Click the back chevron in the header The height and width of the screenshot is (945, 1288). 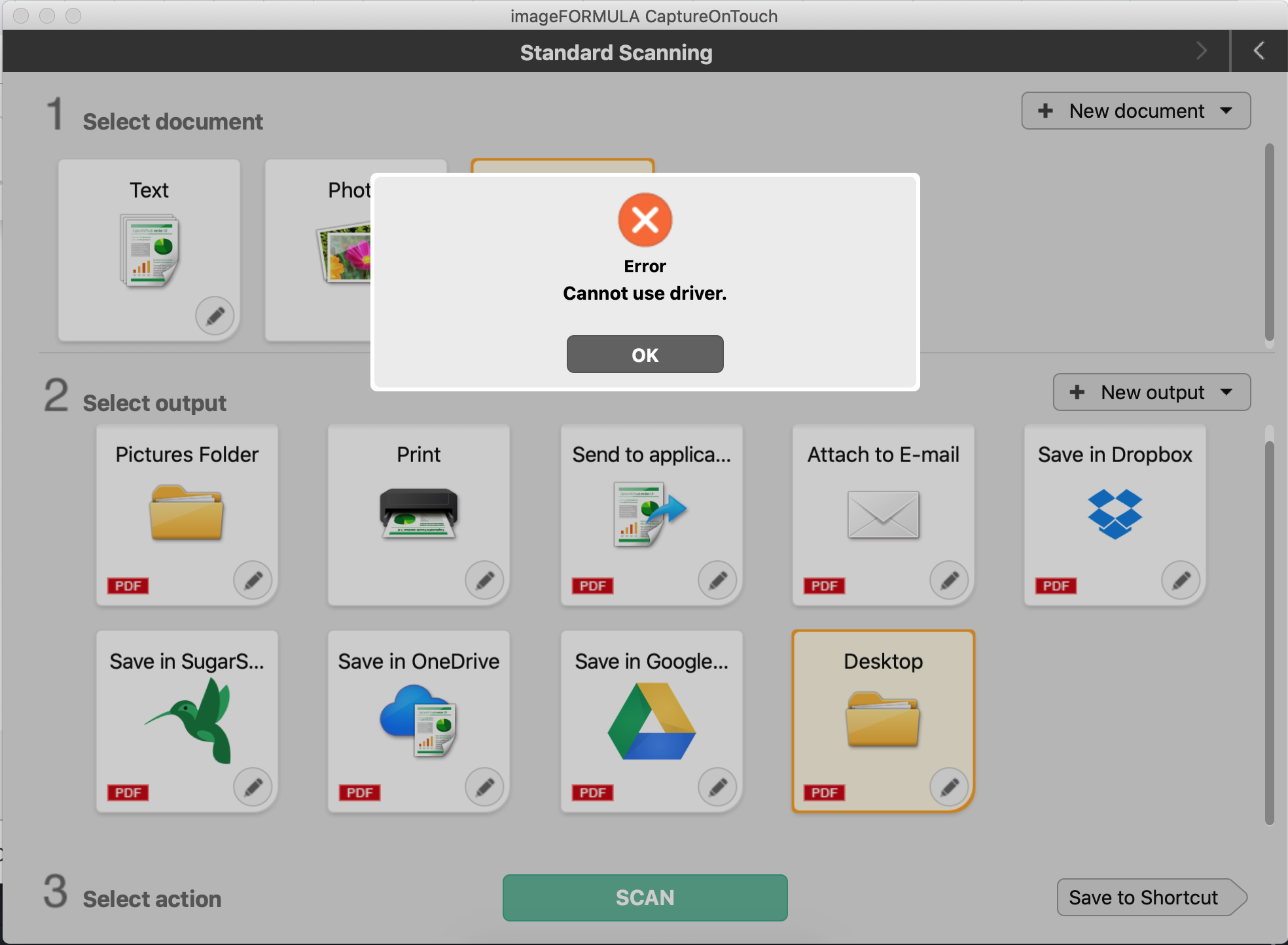1259,51
